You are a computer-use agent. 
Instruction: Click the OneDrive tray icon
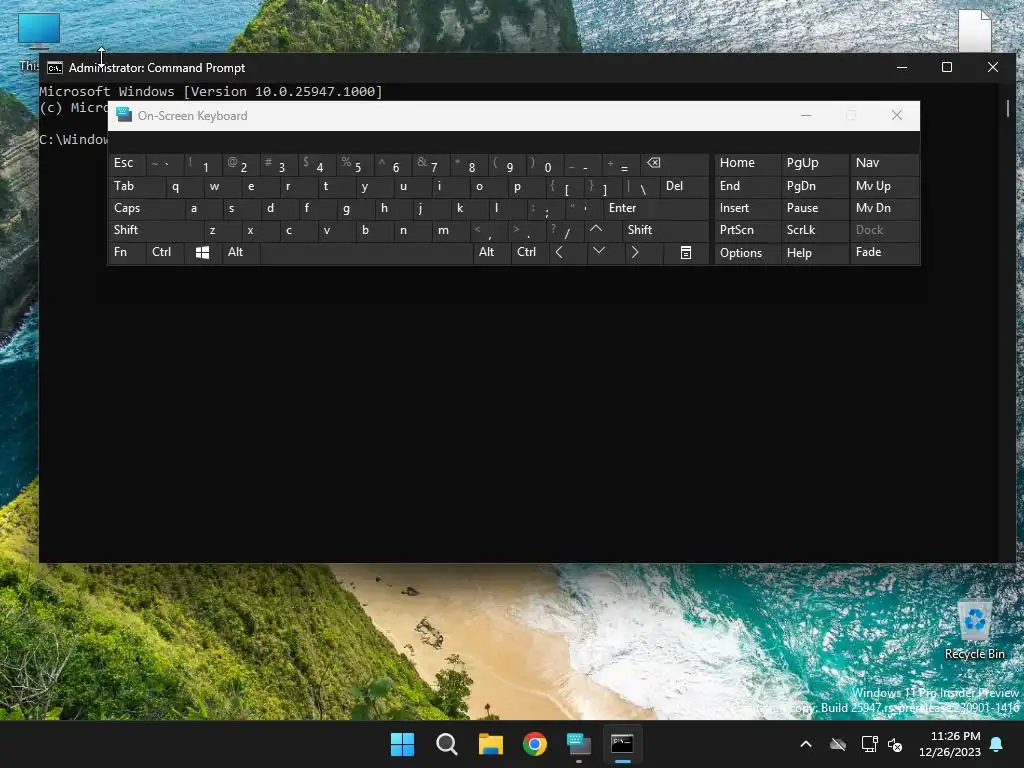[x=838, y=744]
